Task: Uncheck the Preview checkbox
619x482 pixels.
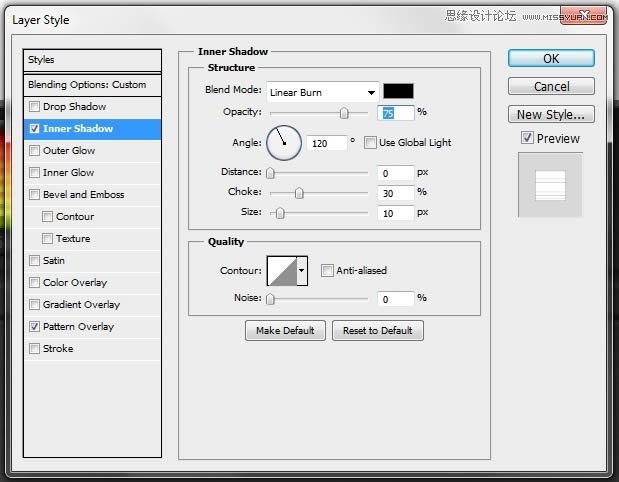Action: (x=527, y=138)
